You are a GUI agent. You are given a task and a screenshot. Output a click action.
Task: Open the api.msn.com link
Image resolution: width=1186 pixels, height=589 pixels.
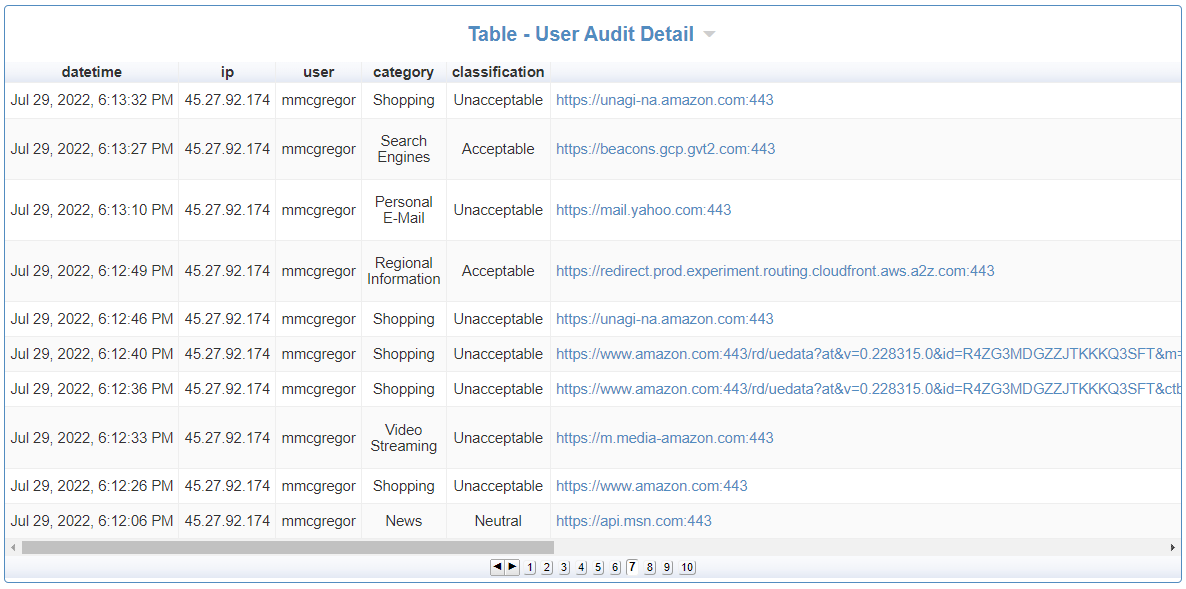[634, 521]
